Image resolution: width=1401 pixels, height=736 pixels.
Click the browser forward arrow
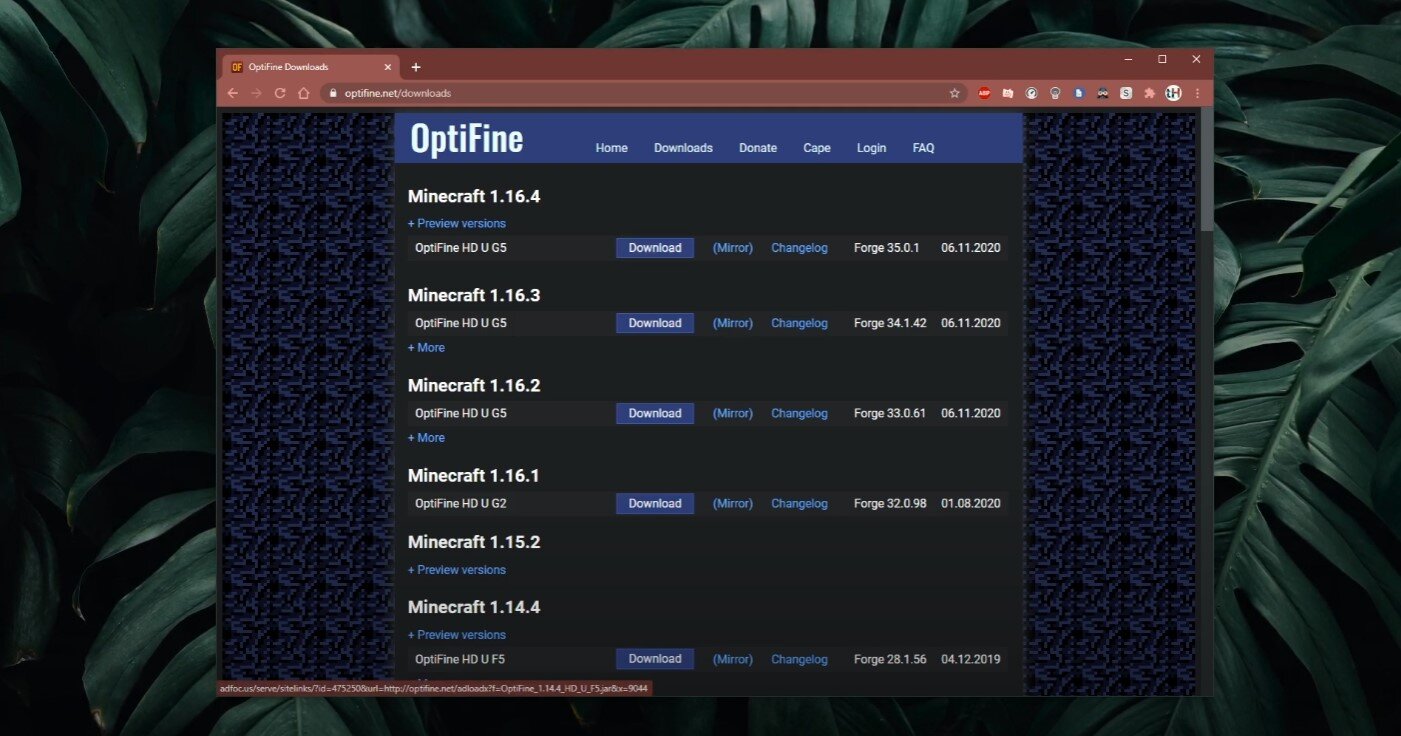(256, 93)
